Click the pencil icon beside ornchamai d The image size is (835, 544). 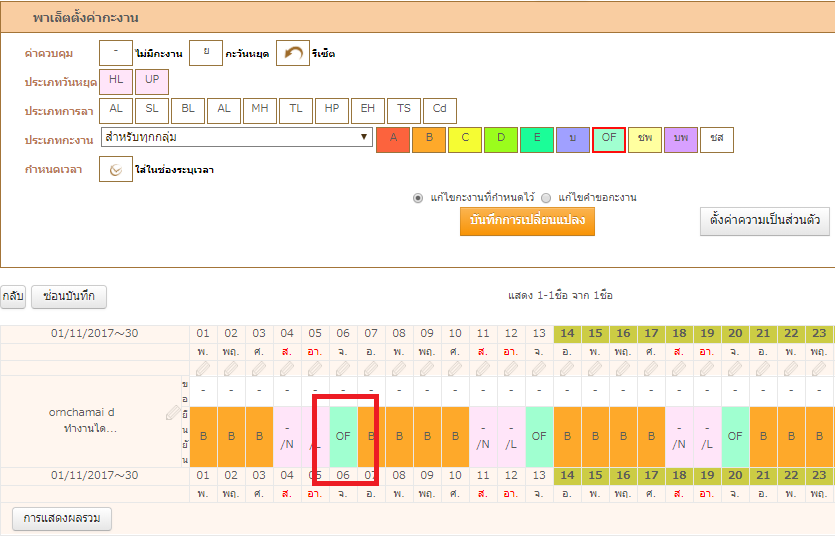(173, 412)
